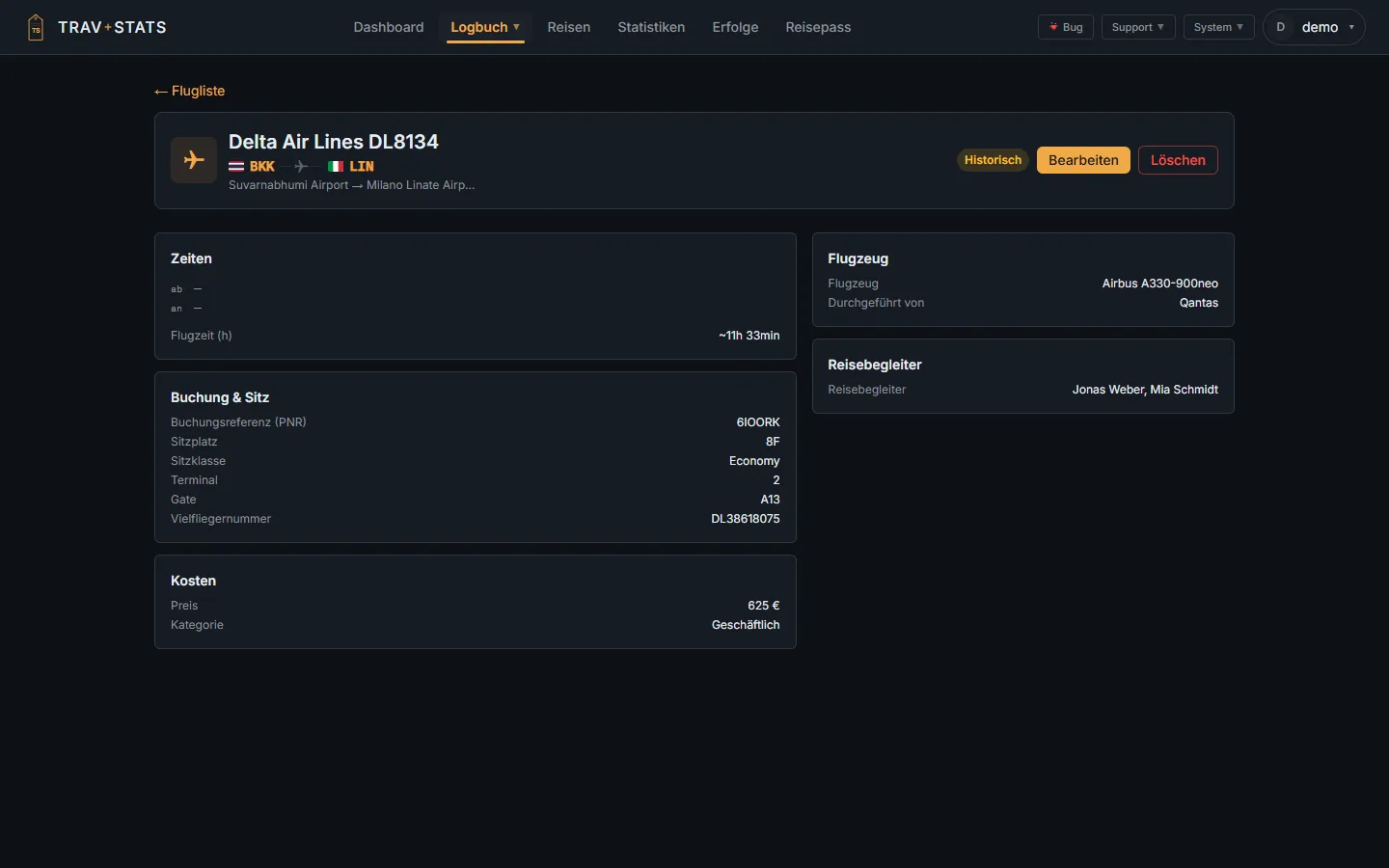Screen dimensions: 1389x868
Task: Go to the Dashboard tab
Action: [389, 27]
